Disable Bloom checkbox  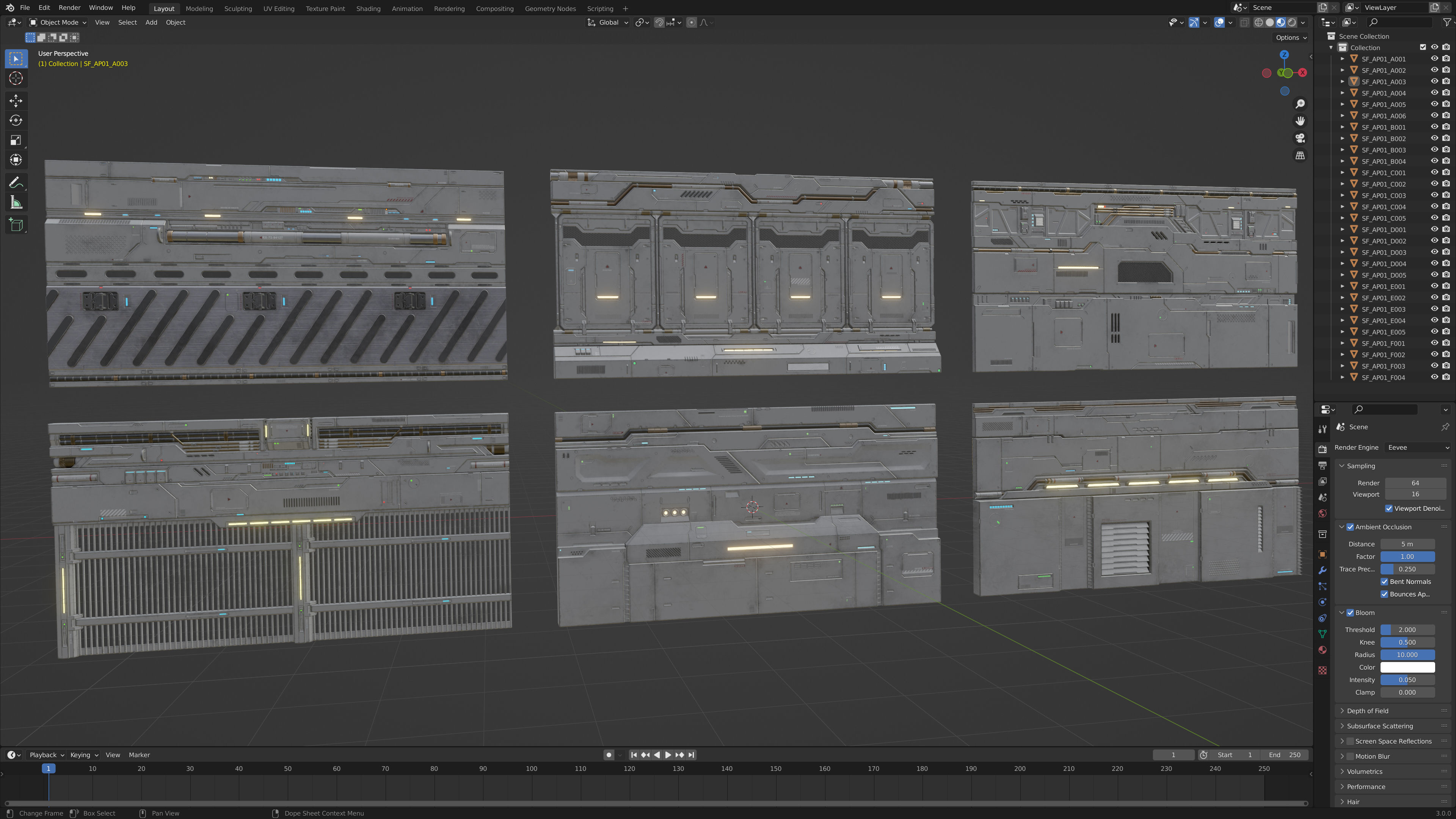[1350, 613]
